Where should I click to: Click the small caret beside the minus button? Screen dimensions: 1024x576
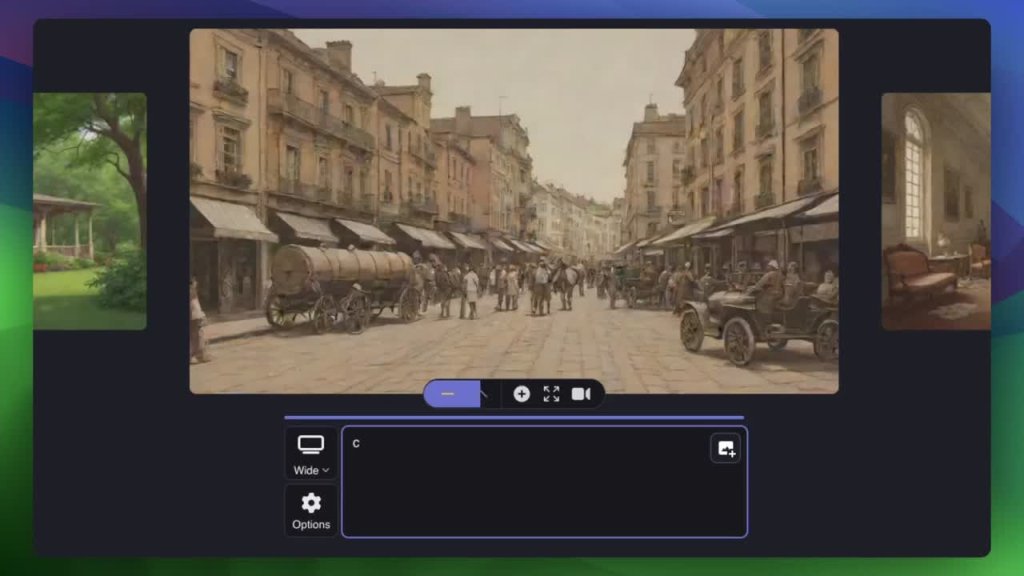click(x=485, y=394)
